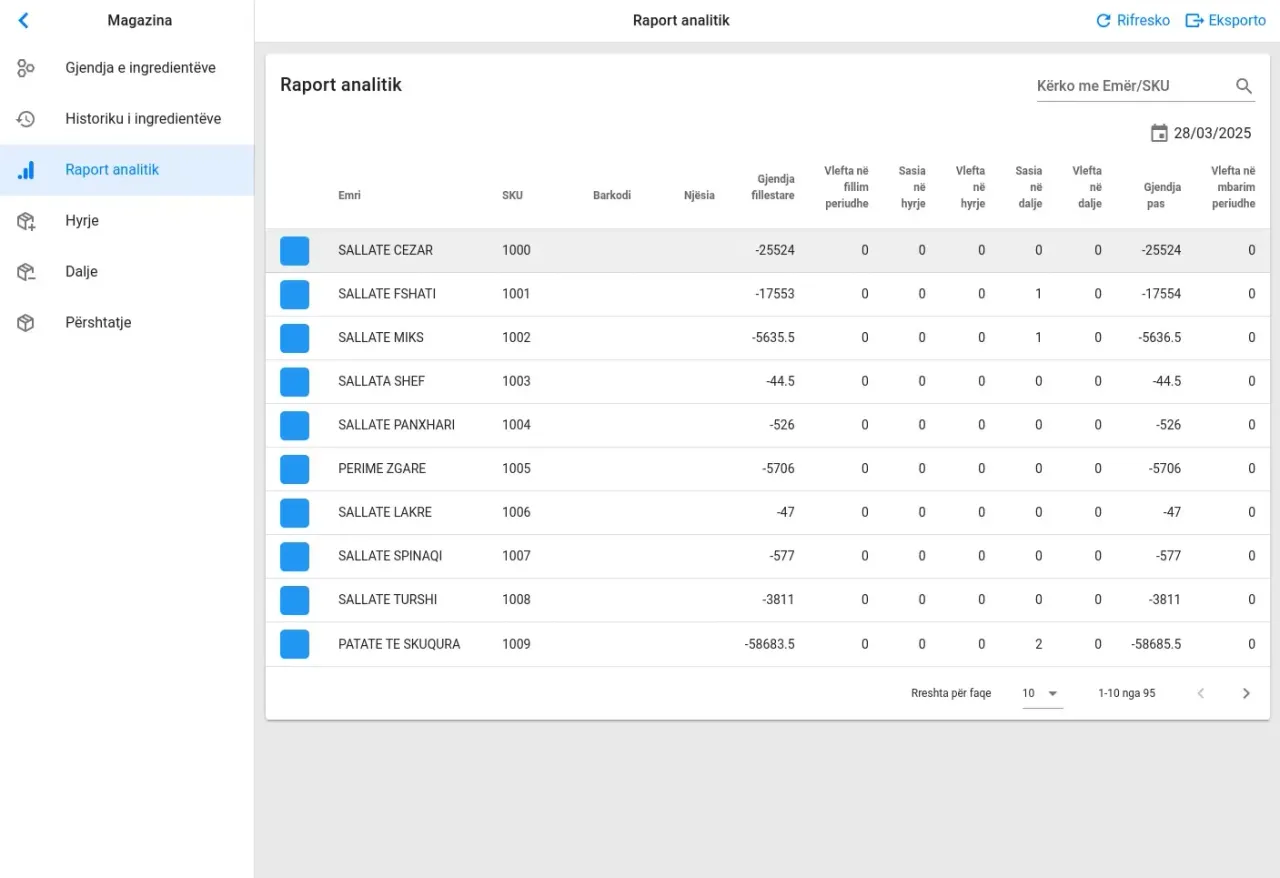Click the date 28/03/2025
Viewport: 1280px width, 878px height.
[x=1213, y=133]
